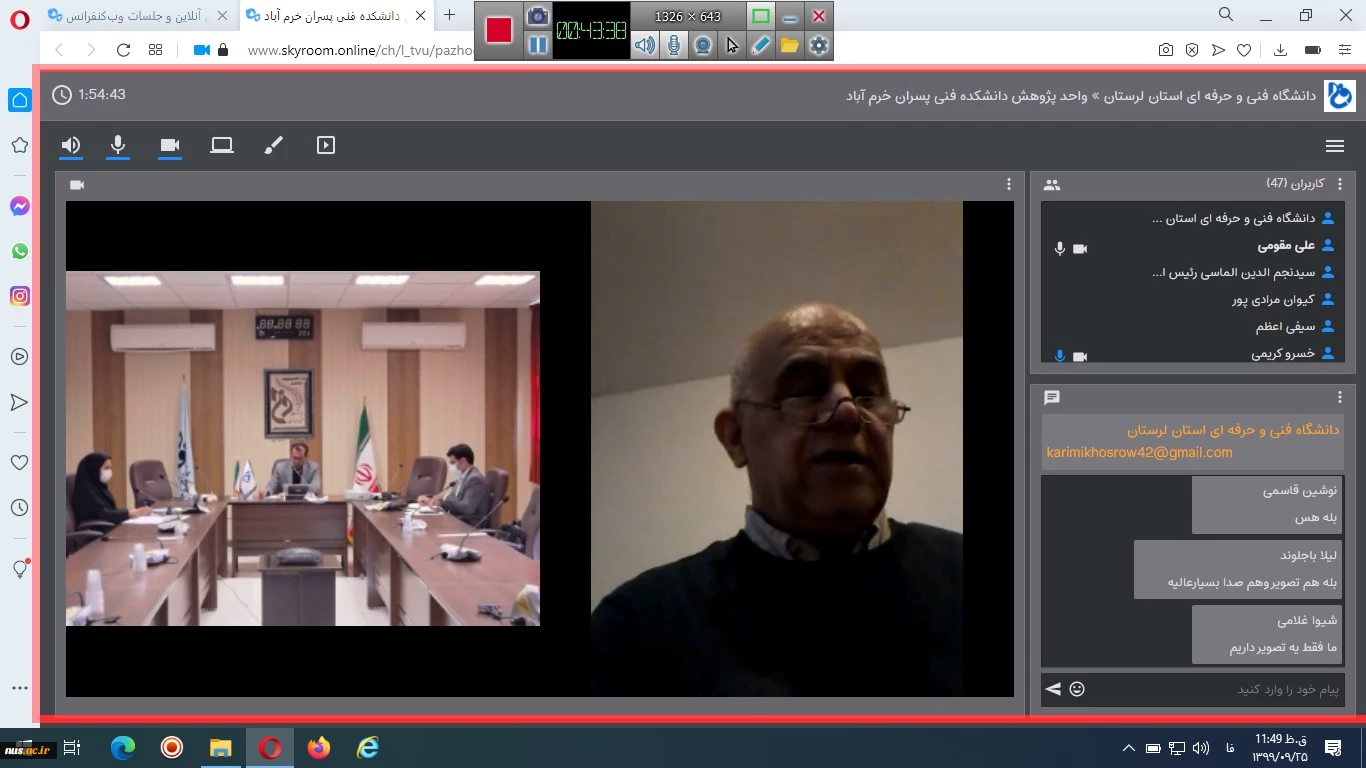Expand the chat panel three-dot options
This screenshot has width=1366, height=768.
click(1340, 398)
